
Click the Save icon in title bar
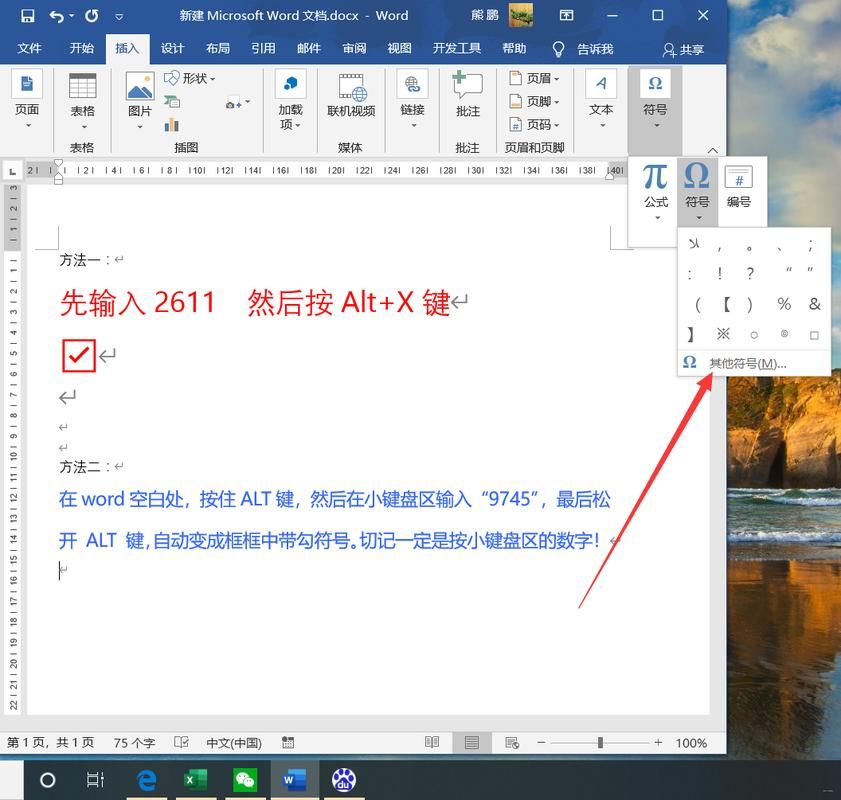click(27, 16)
